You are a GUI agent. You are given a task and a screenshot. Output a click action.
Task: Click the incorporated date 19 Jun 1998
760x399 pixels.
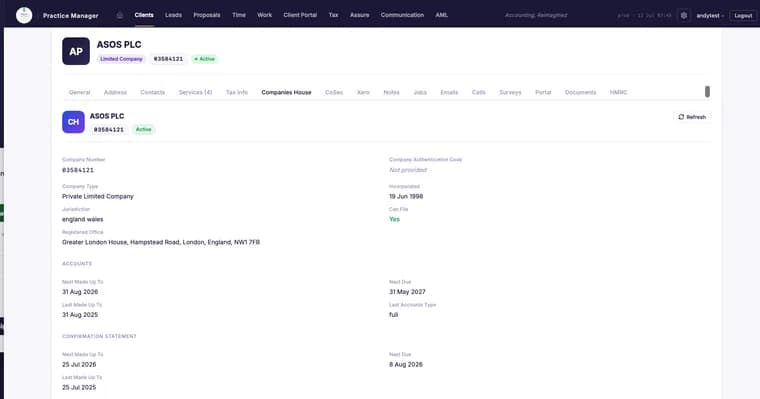coord(406,196)
